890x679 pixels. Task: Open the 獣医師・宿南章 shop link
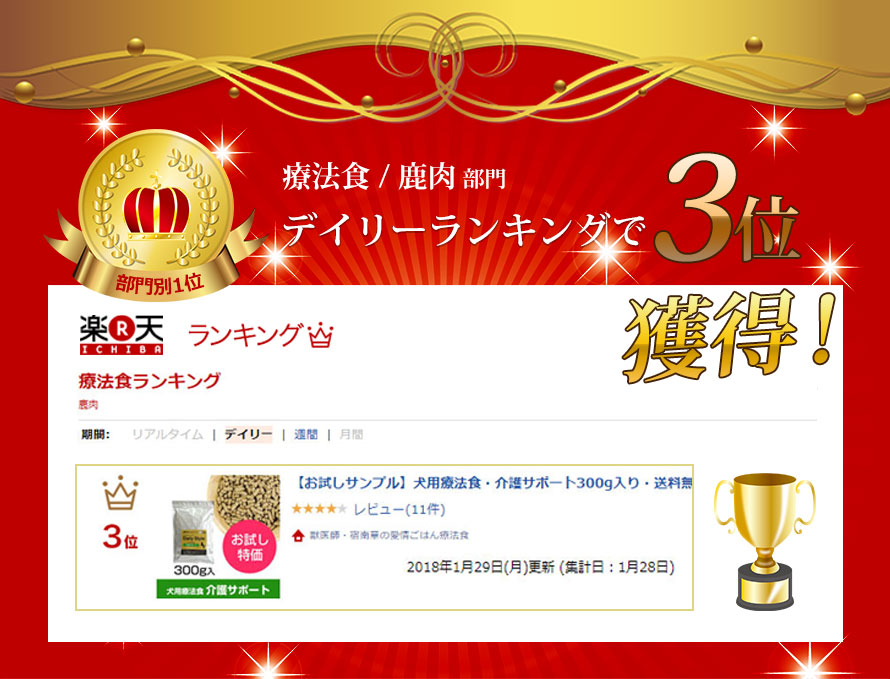pyautogui.click(x=389, y=535)
